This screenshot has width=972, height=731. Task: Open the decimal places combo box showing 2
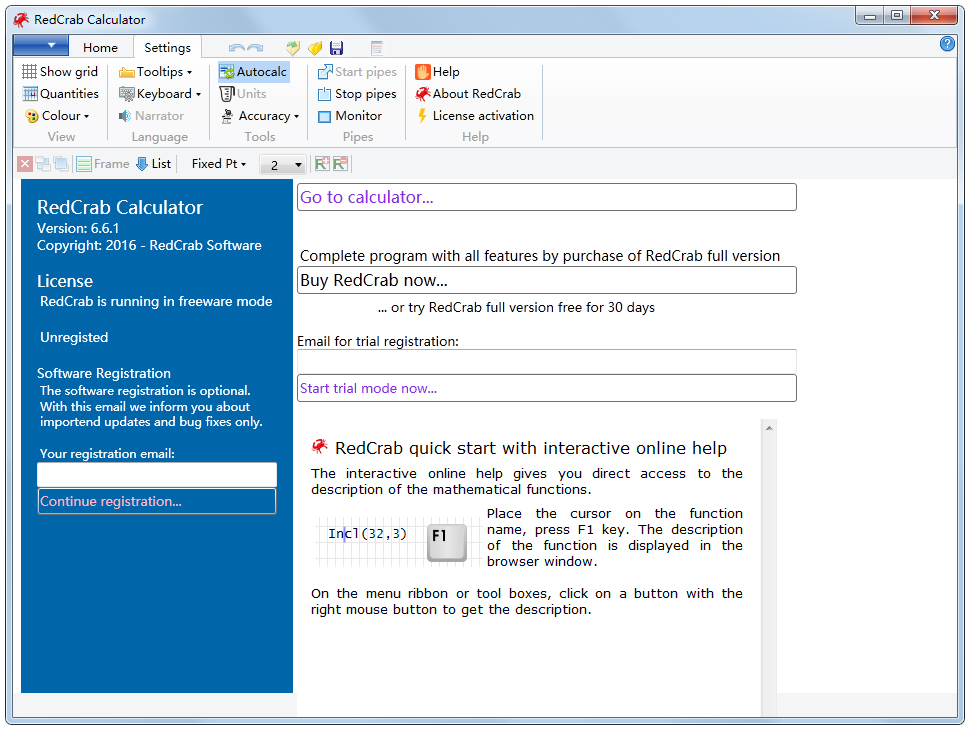(283, 164)
